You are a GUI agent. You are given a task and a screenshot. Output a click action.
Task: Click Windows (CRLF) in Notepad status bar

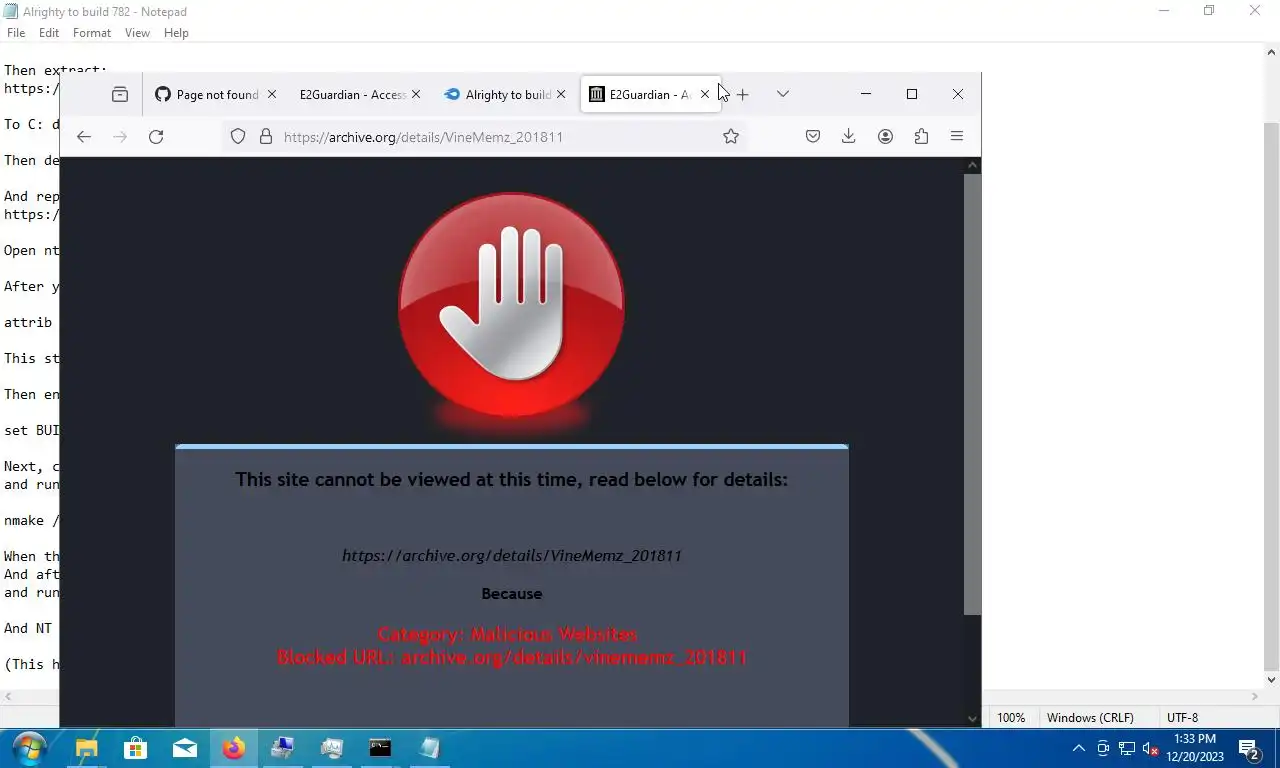pos(1090,718)
